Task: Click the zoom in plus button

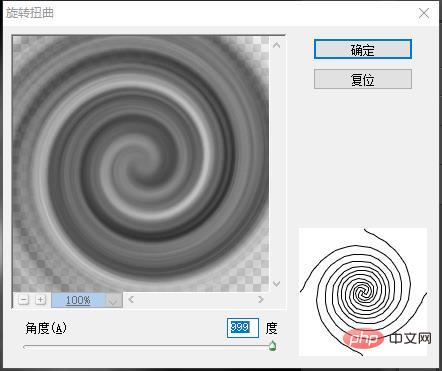Action: pos(40,300)
